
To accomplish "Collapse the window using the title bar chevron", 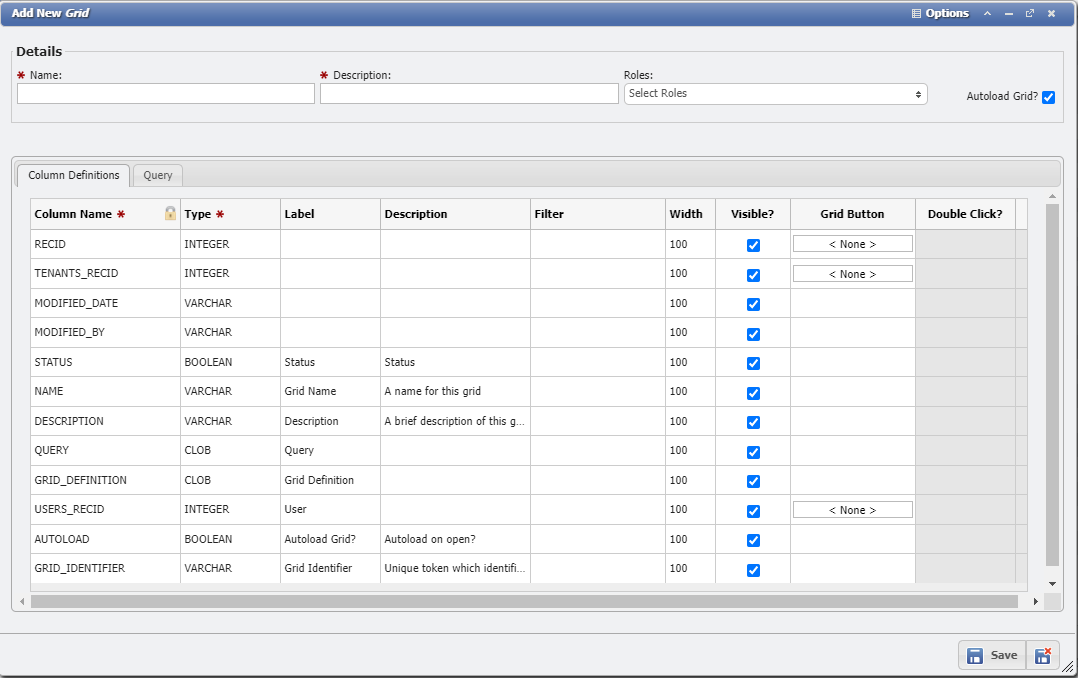I will pos(988,14).
